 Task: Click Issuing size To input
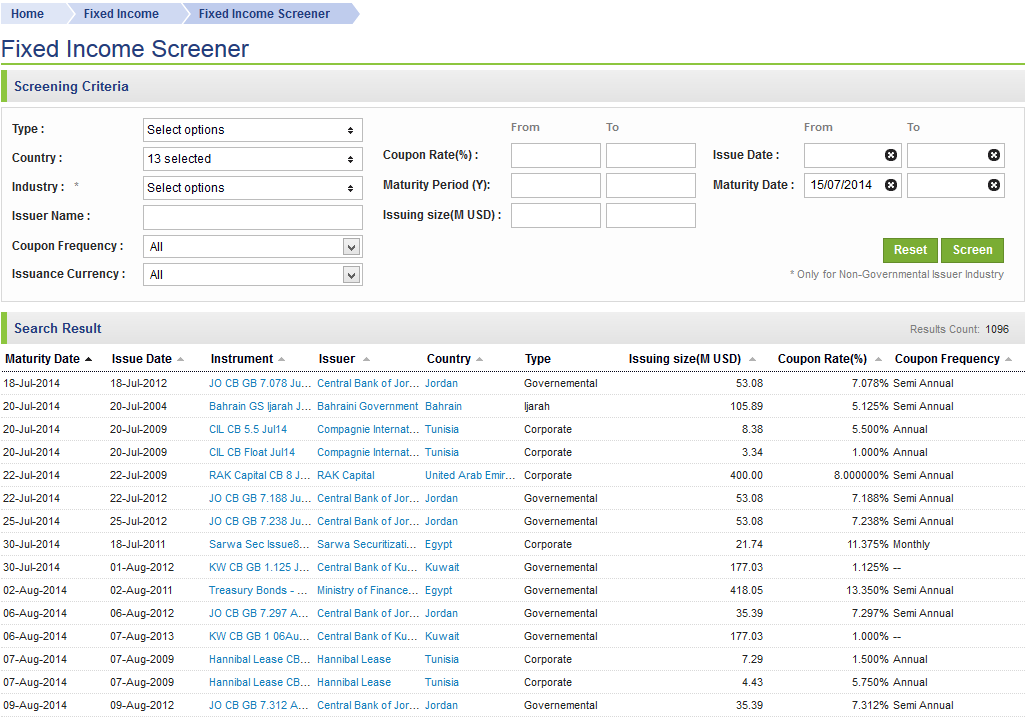650,216
